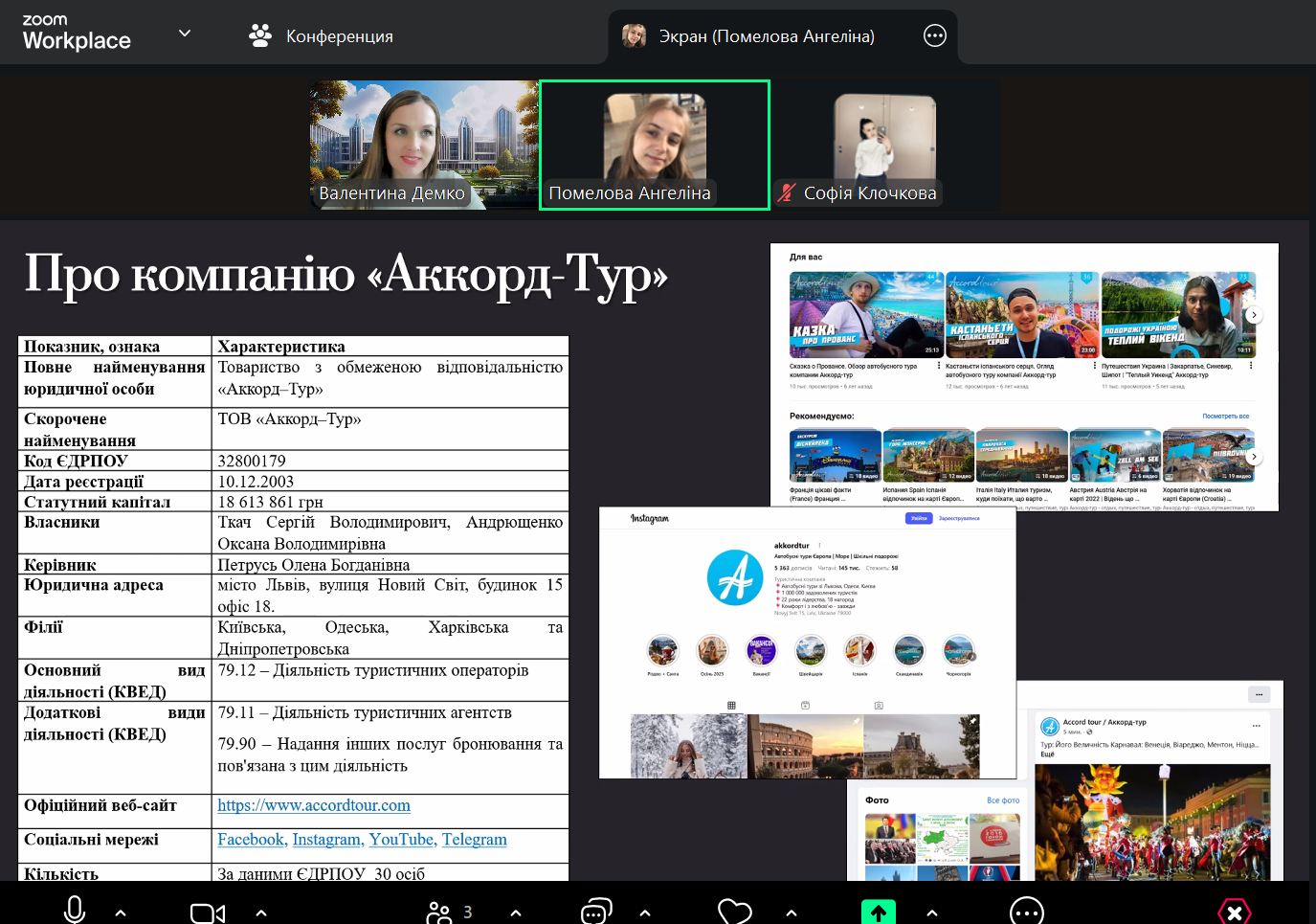Select the ЄДРПОУ code 32800179
Viewport: 1316px width, 924px height.
[x=252, y=461]
